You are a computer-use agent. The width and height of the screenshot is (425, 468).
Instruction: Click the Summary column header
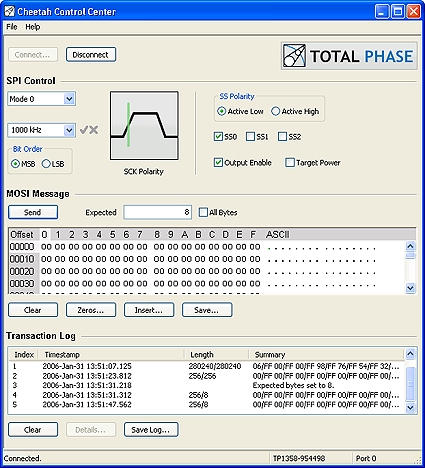(x=327, y=354)
